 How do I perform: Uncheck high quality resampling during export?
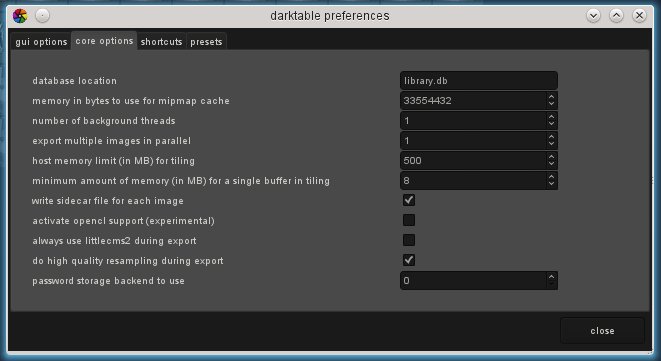[x=409, y=260]
